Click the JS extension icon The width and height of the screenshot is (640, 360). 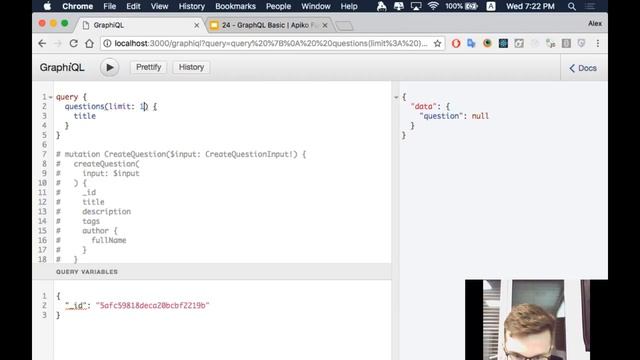click(x=551, y=43)
